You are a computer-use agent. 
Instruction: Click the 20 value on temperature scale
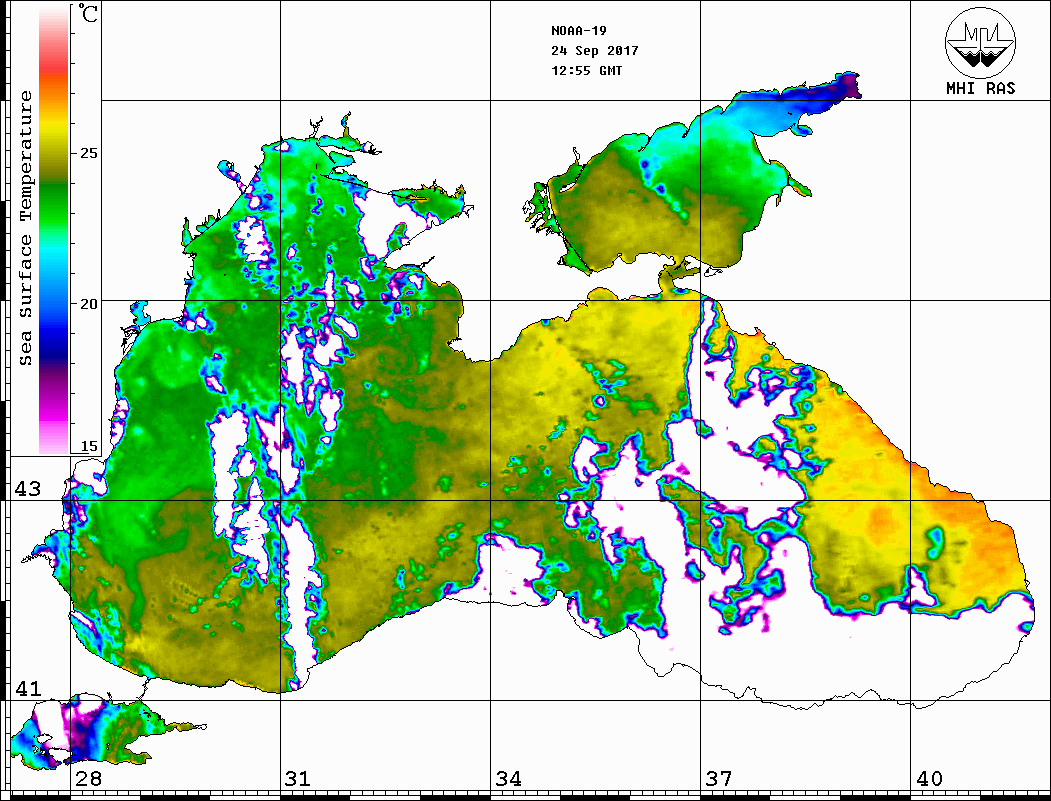click(x=88, y=304)
